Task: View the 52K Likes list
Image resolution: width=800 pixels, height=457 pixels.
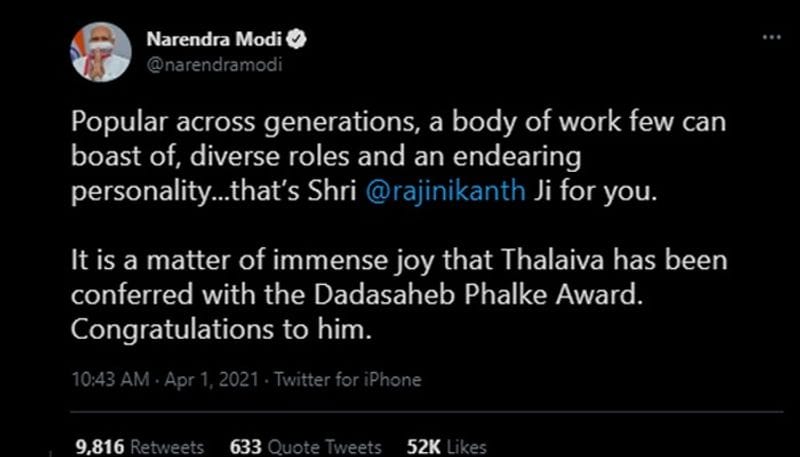Action: (x=446, y=447)
